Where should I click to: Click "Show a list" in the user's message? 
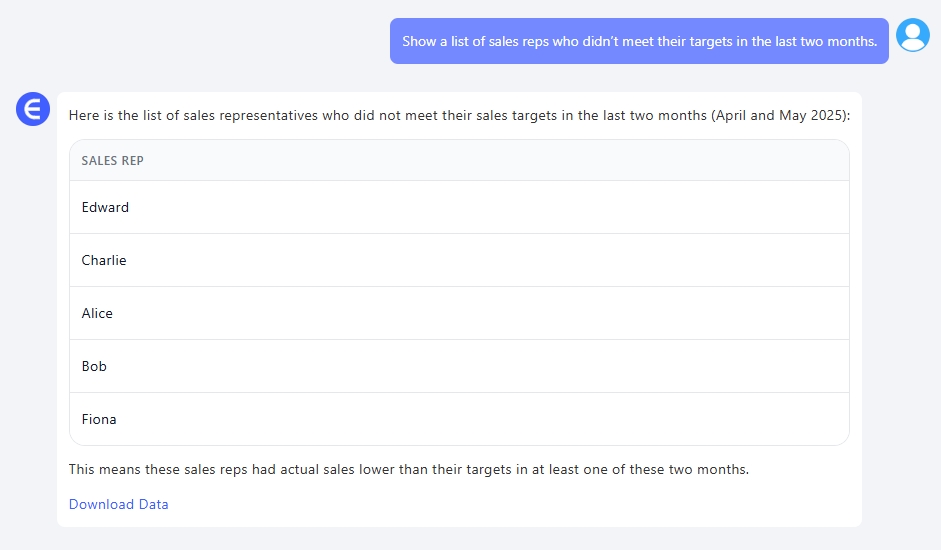(437, 41)
